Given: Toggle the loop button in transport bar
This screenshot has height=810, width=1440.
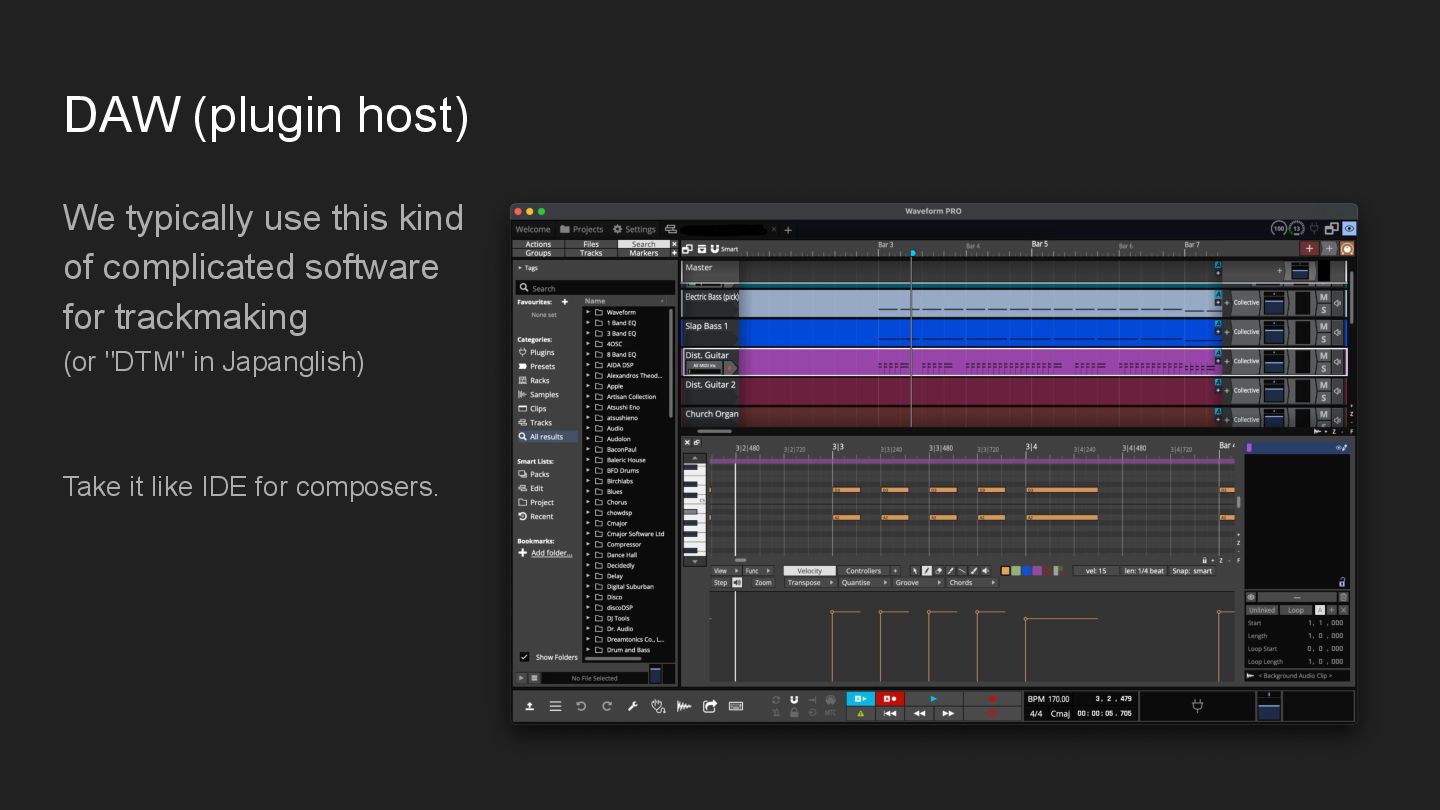Looking at the screenshot, I should (x=776, y=699).
